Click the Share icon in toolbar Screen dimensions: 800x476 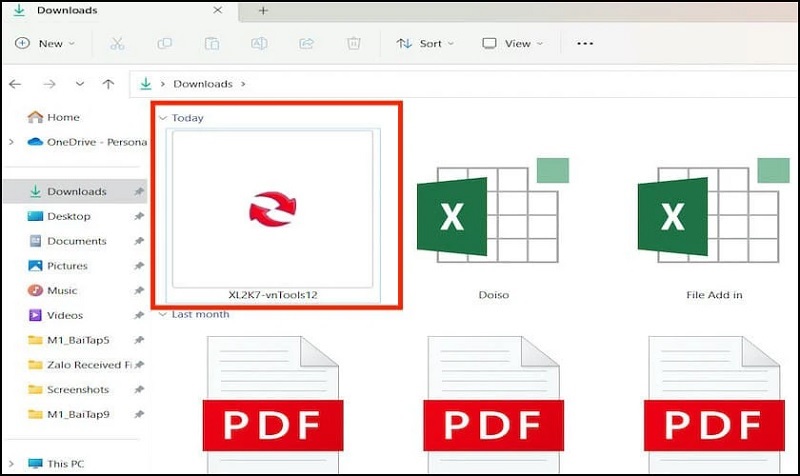[306, 44]
